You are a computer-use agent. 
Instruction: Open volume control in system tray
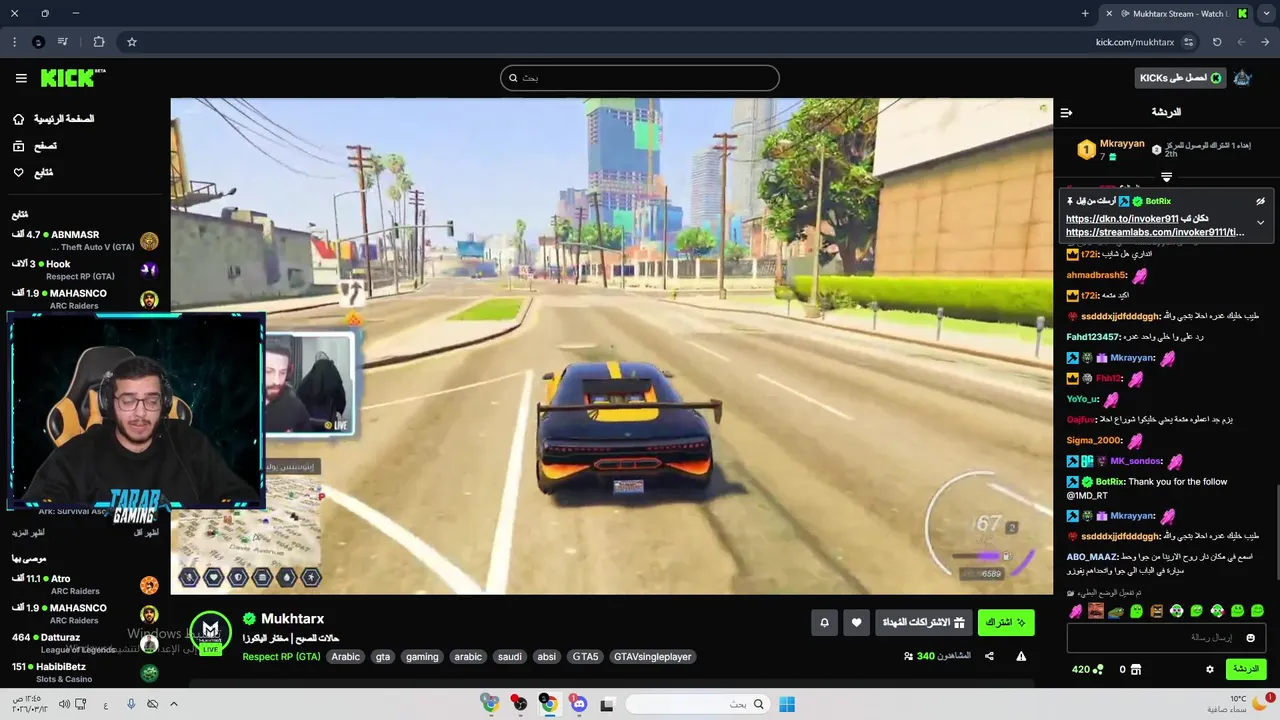64,704
